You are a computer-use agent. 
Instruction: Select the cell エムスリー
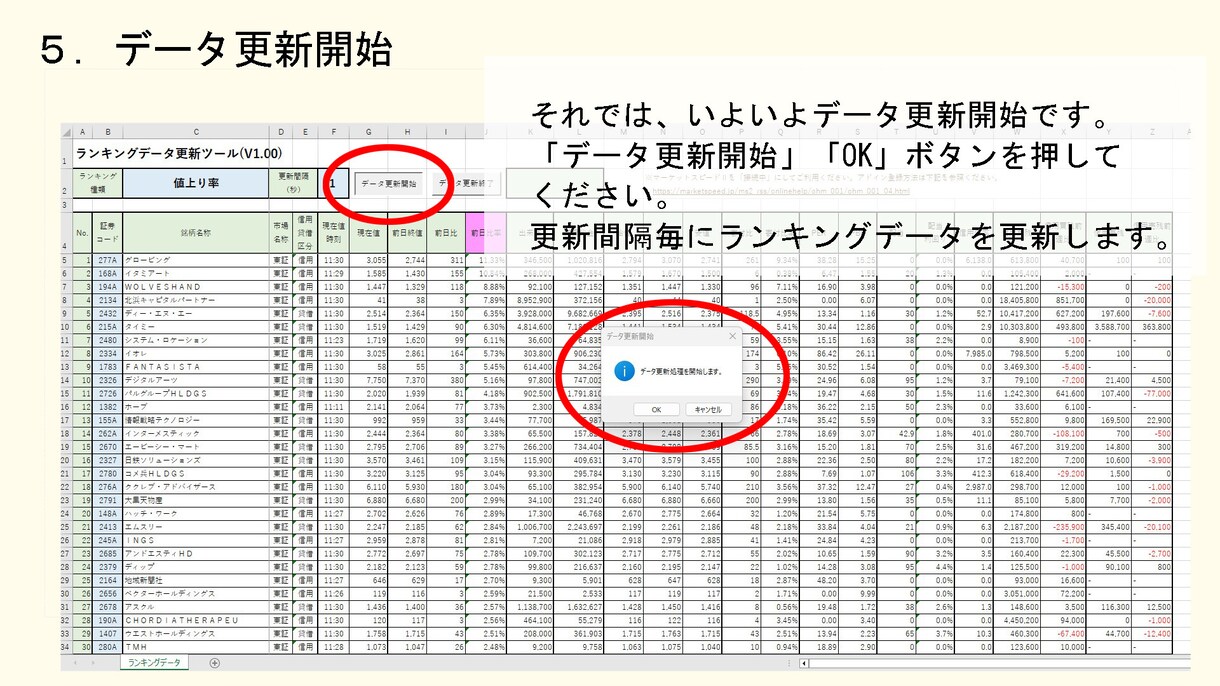tap(196, 525)
